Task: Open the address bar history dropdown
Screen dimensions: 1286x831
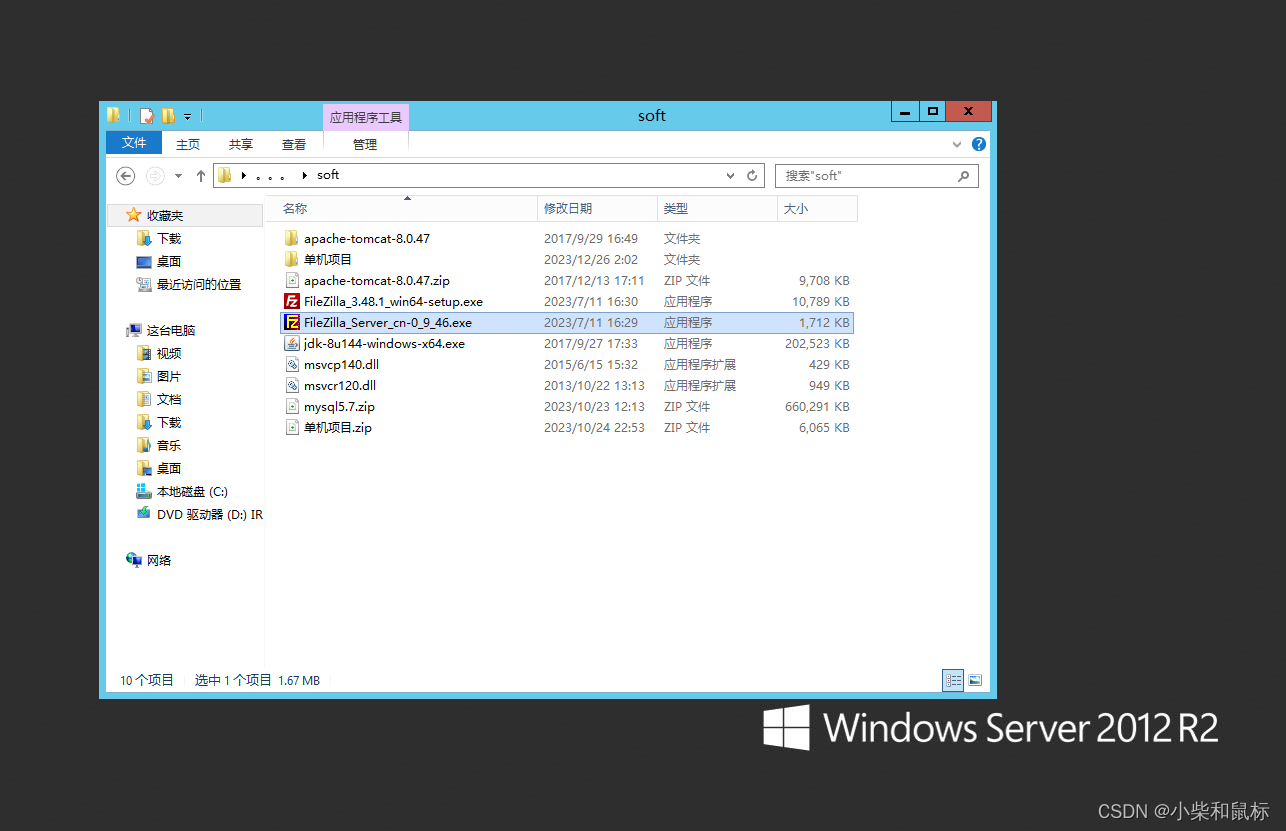Action: (x=731, y=176)
